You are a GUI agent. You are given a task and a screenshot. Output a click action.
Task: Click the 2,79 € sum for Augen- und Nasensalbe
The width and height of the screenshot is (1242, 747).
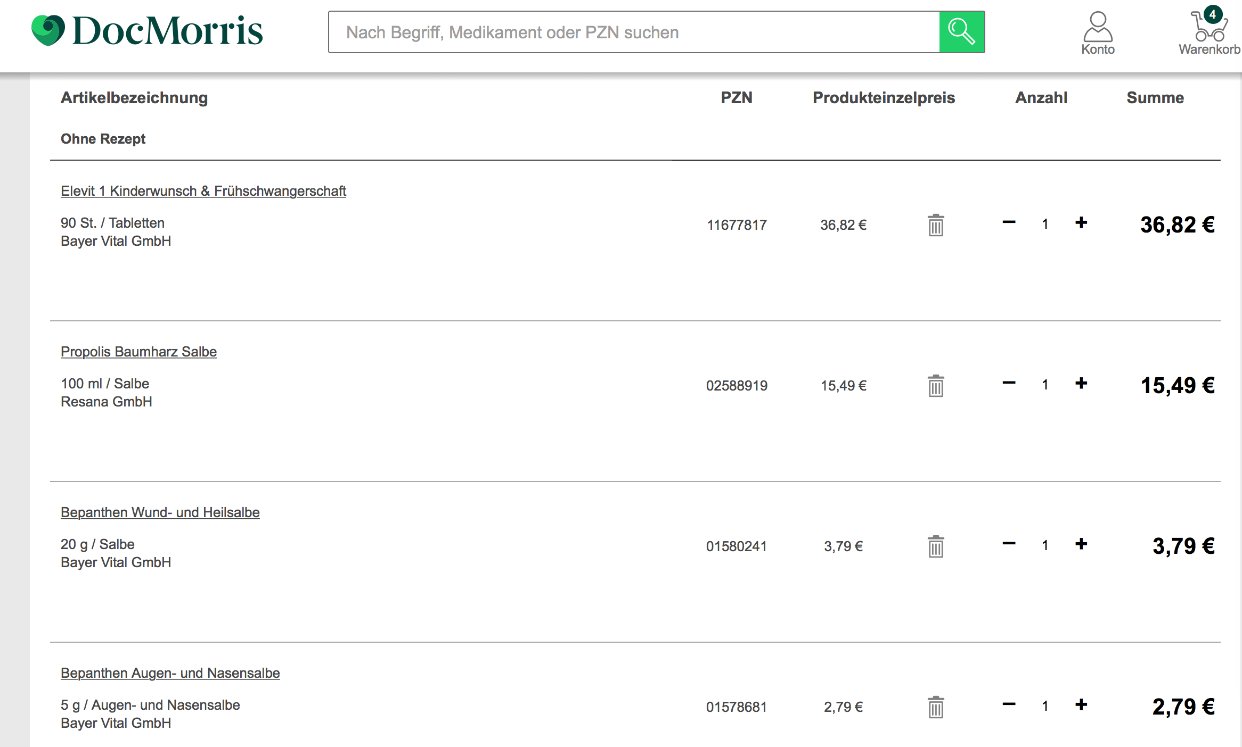[1184, 707]
